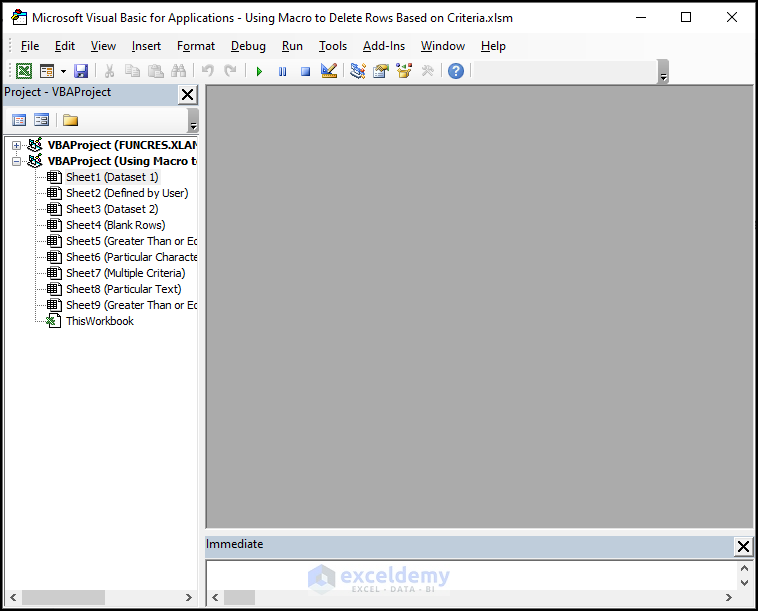
Task: Click the Sheet4 worksheet icon
Action: click(x=54, y=225)
